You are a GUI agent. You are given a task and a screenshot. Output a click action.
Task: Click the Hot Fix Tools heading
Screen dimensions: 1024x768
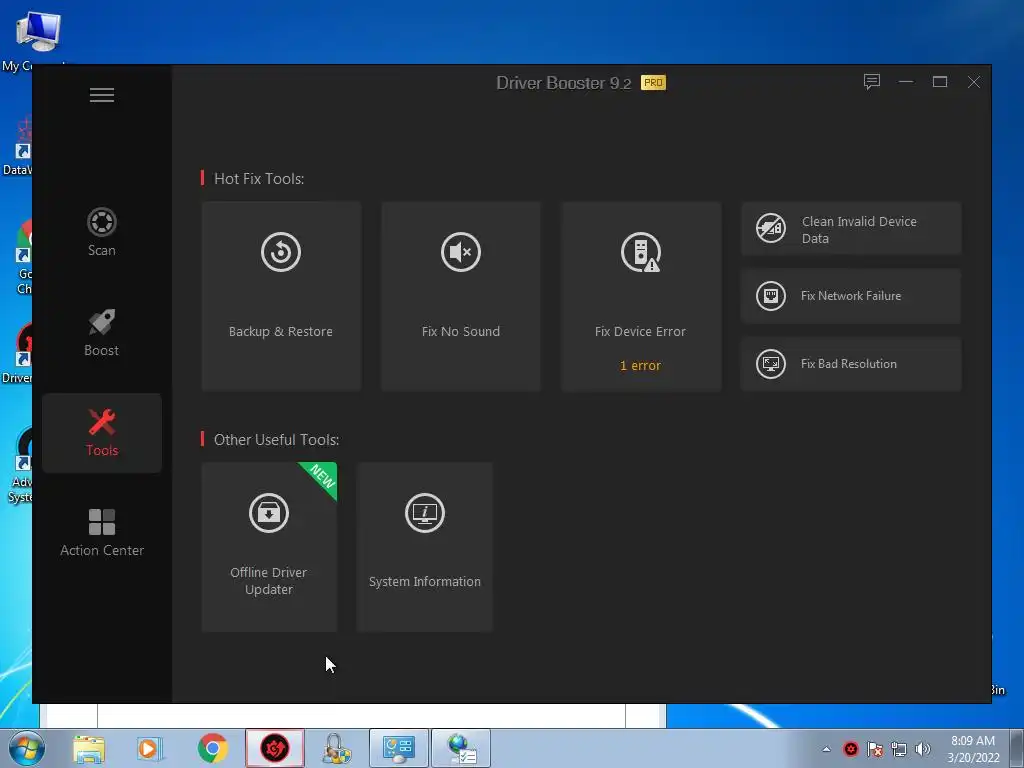click(x=259, y=178)
